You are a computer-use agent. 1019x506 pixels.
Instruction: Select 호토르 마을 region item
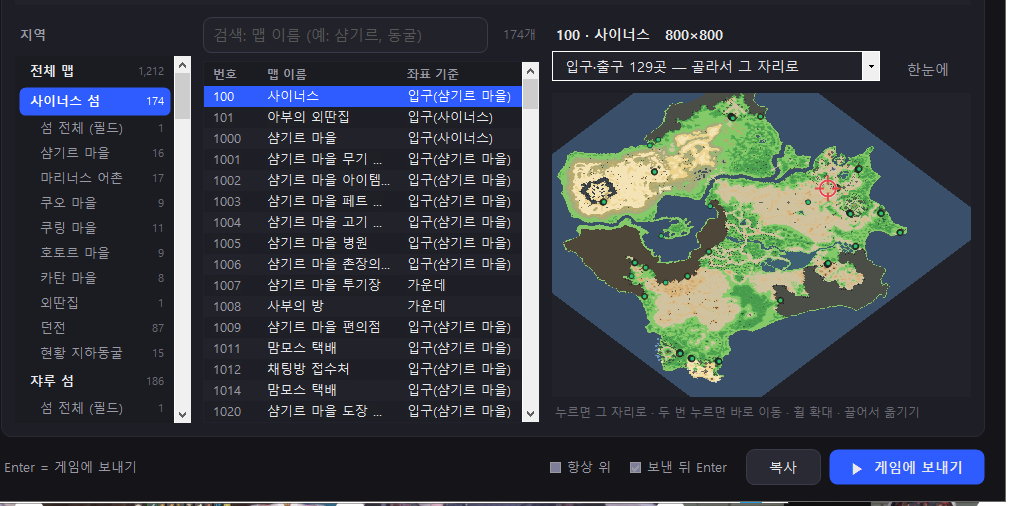[x=96, y=253]
